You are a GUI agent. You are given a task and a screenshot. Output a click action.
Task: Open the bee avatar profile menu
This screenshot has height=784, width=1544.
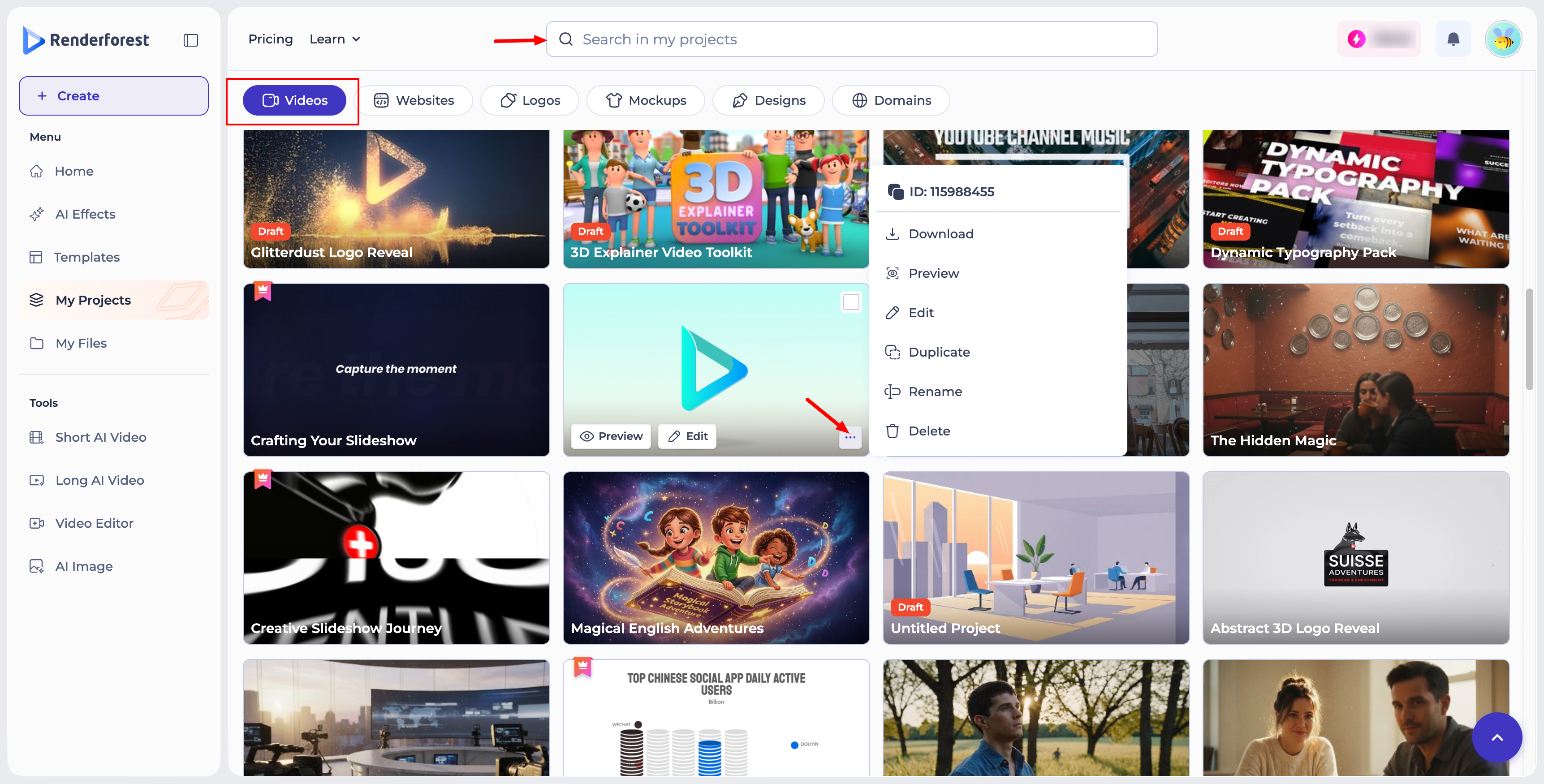coord(1503,39)
